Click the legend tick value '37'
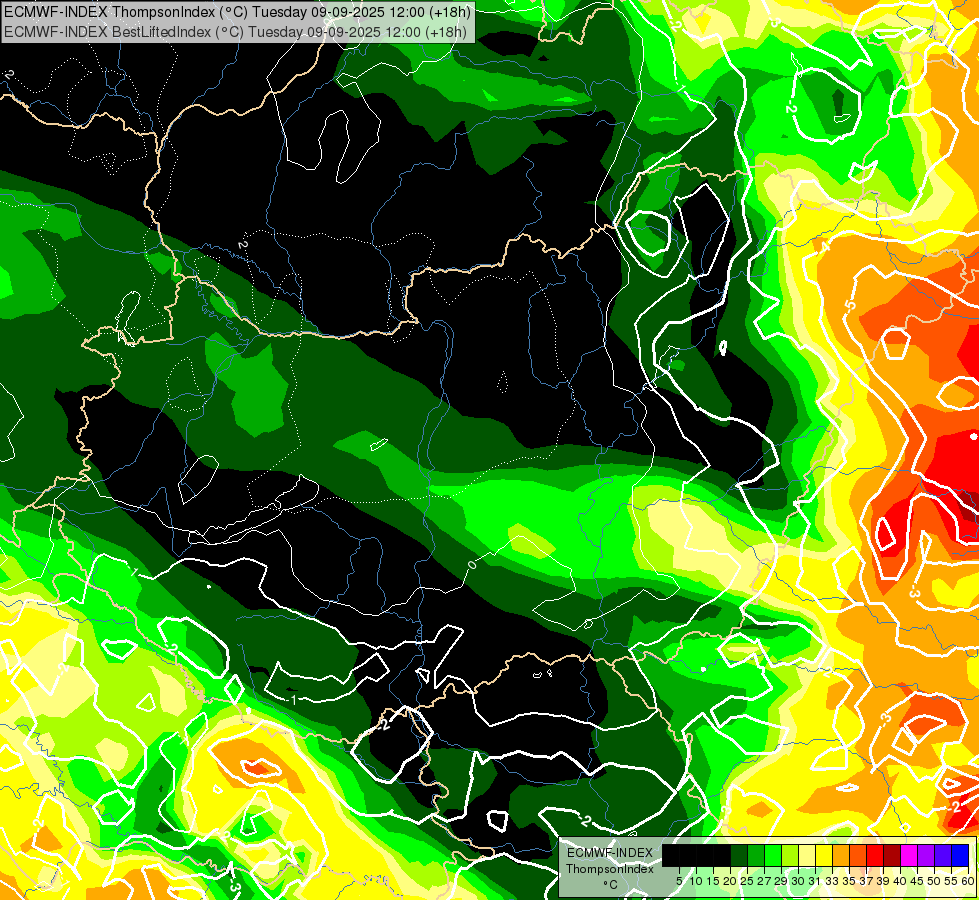Viewport: 979px width, 900px height. (x=867, y=881)
